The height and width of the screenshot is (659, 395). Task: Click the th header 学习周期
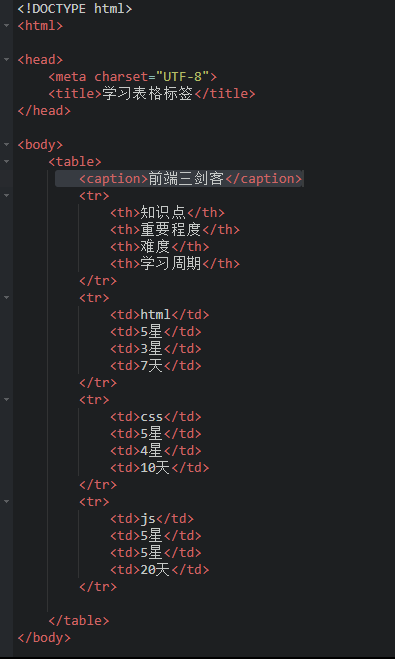click(171, 264)
